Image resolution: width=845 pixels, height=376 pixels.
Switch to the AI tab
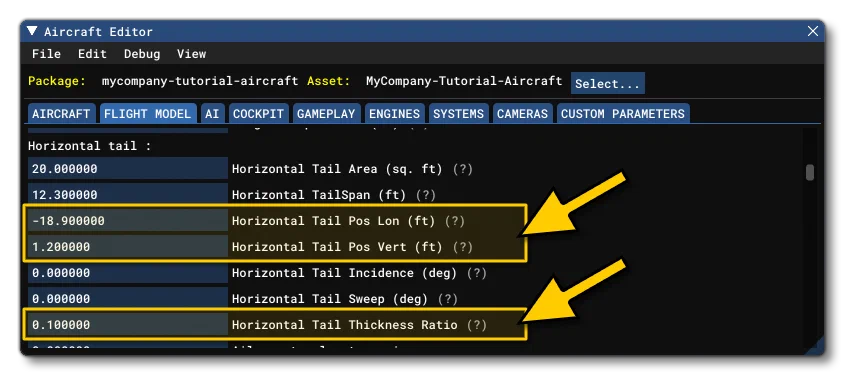pyautogui.click(x=212, y=114)
